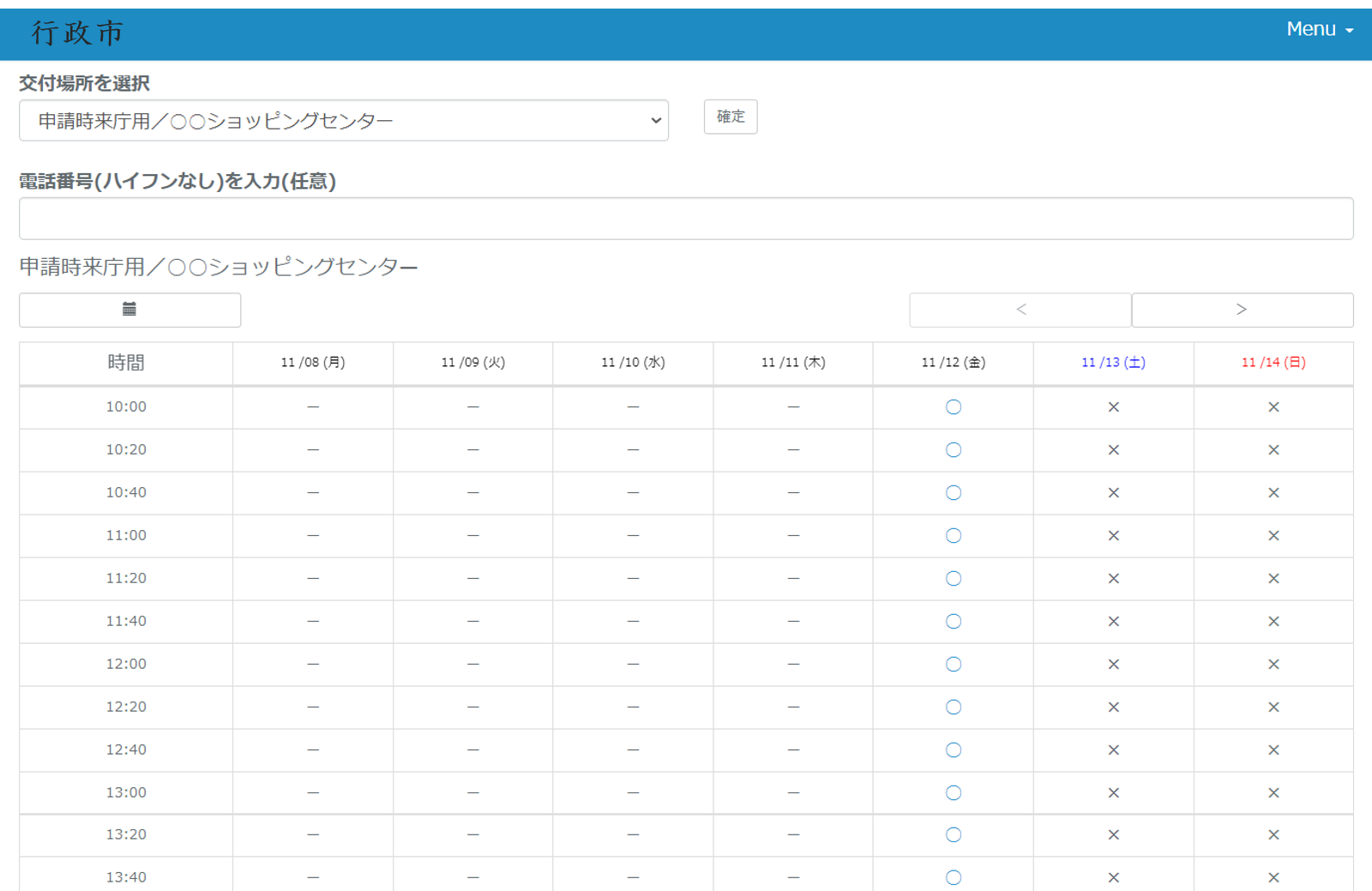Open the calendar date picker icon
The width and height of the screenshot is (1372, 891).
(x=129, y=310)
